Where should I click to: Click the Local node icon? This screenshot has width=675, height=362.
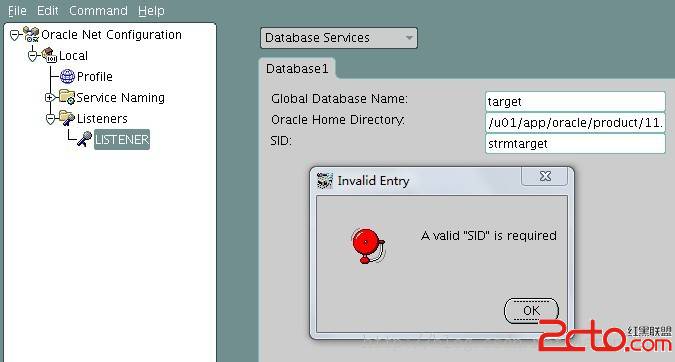pos(49,55)
